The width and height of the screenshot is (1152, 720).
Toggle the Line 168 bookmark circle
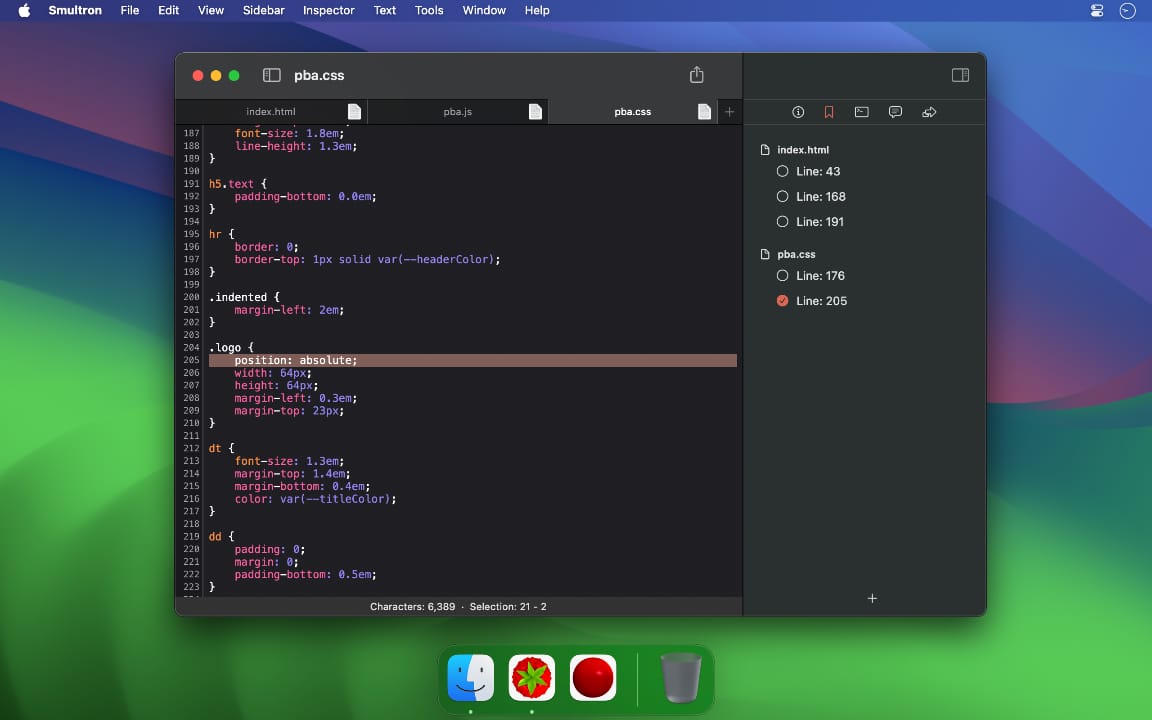783,196
